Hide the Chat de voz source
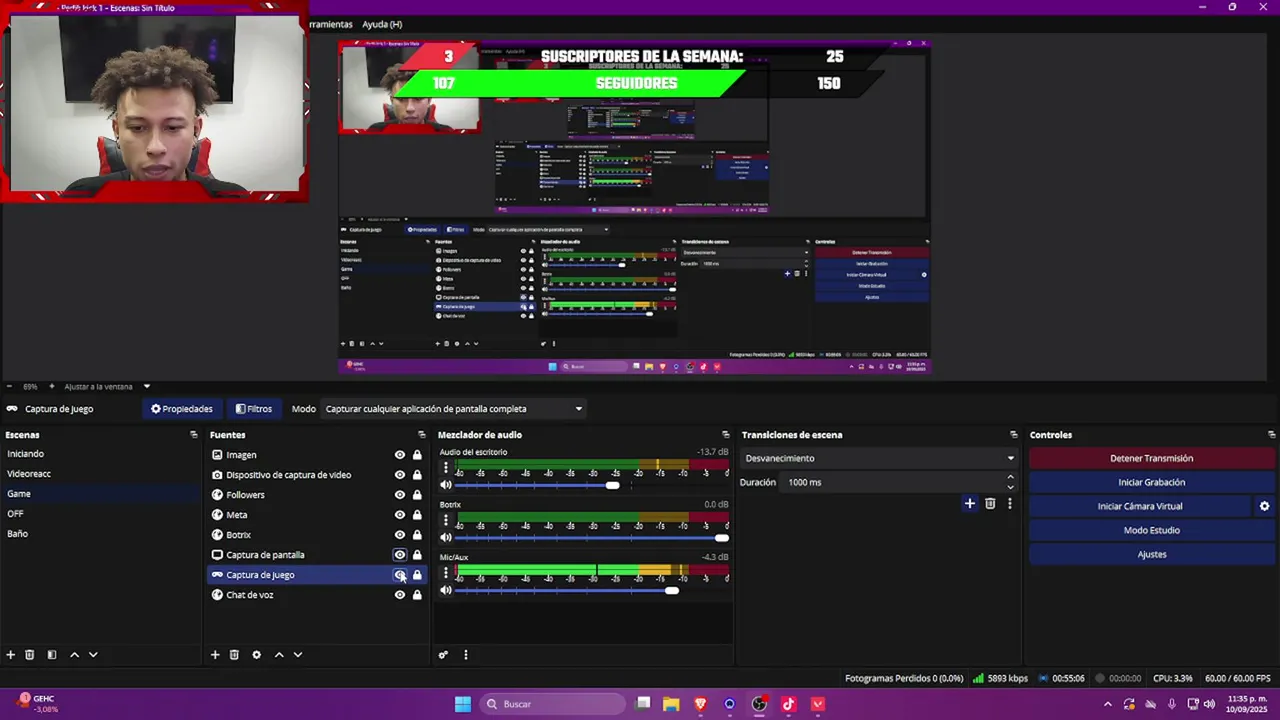Image resolution: width=1280 pixels, height=720 pixels. 400,595
